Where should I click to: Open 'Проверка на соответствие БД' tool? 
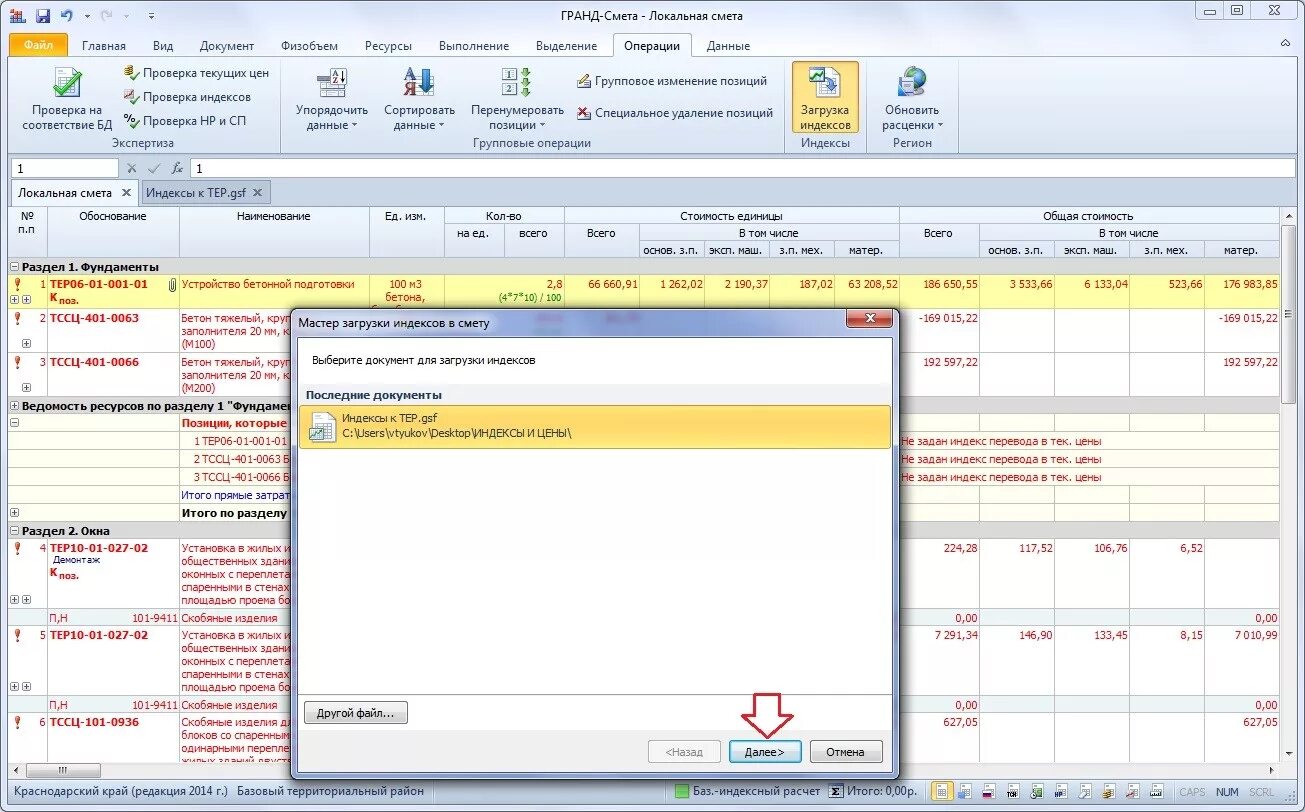pyautogui.click(x=67, y=100)
